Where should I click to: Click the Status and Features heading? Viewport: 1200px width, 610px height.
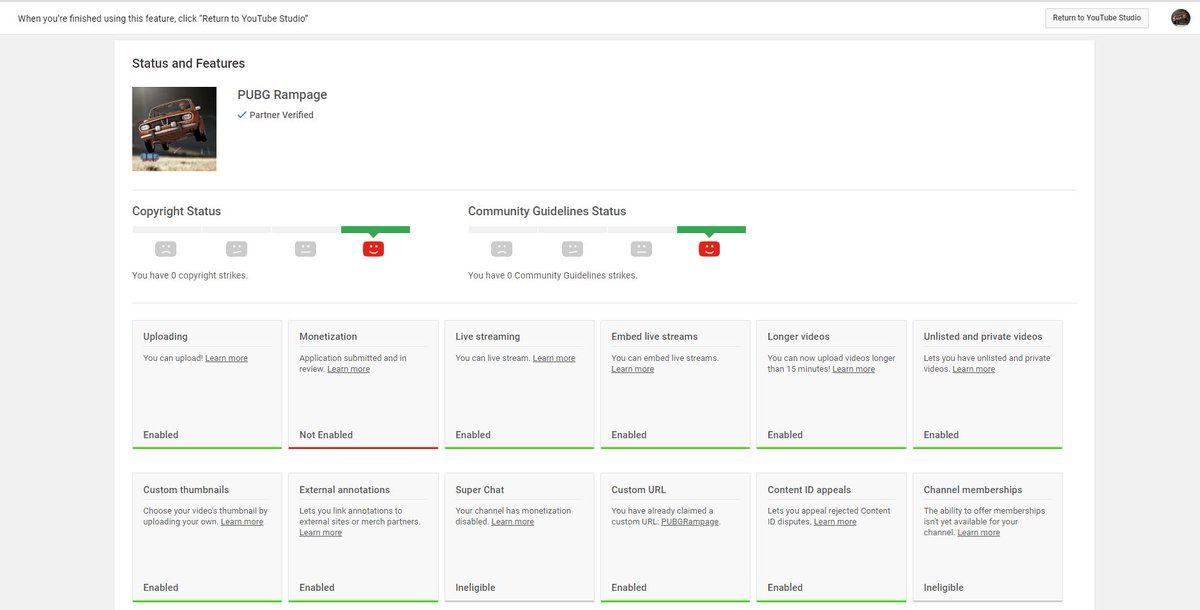coord(188,63)
